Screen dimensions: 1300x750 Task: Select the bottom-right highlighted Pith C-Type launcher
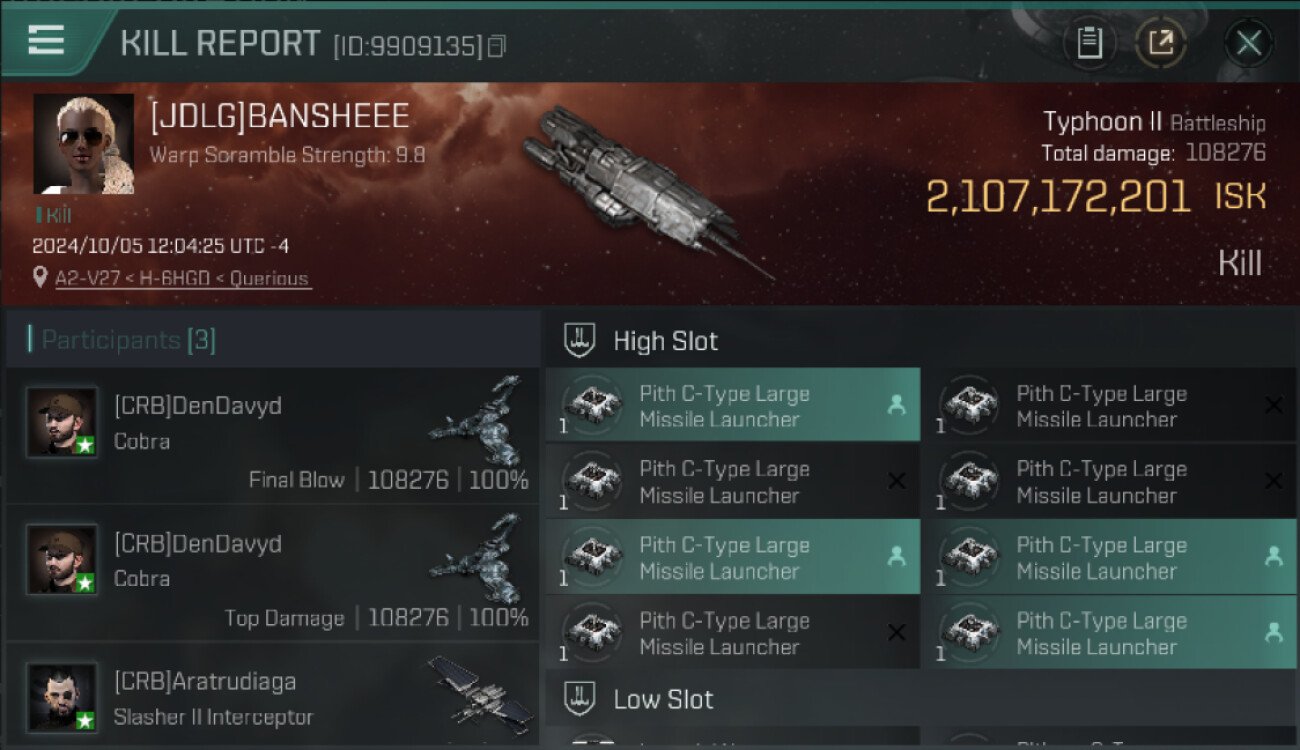tap(1109, 633)
